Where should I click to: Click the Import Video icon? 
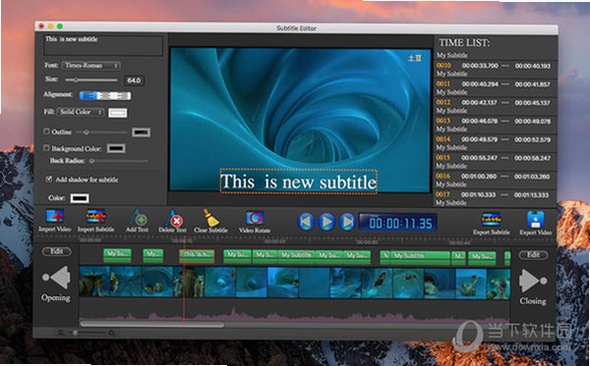pos(55,217)
